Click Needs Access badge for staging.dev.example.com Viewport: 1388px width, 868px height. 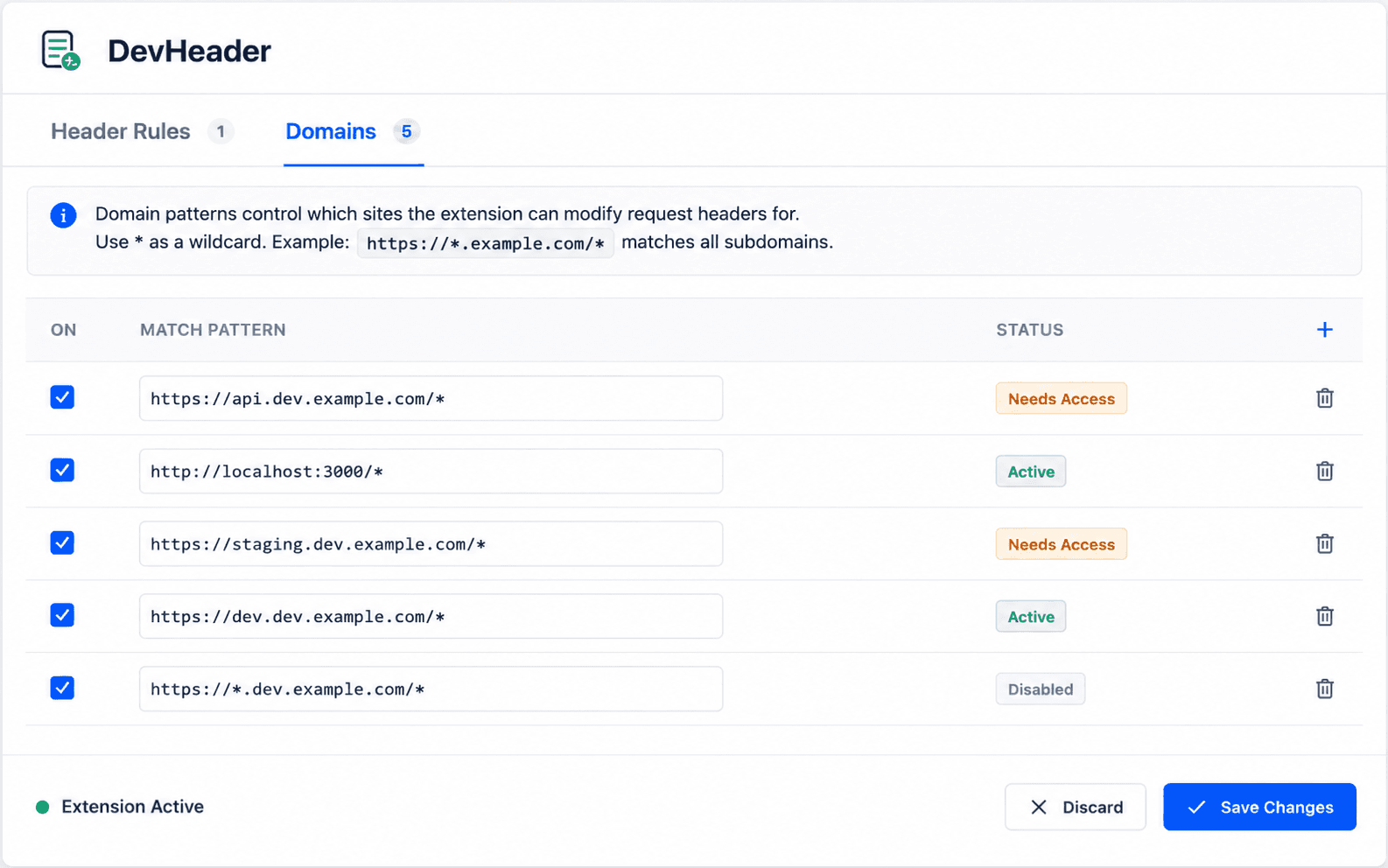tap(1061, 544)
